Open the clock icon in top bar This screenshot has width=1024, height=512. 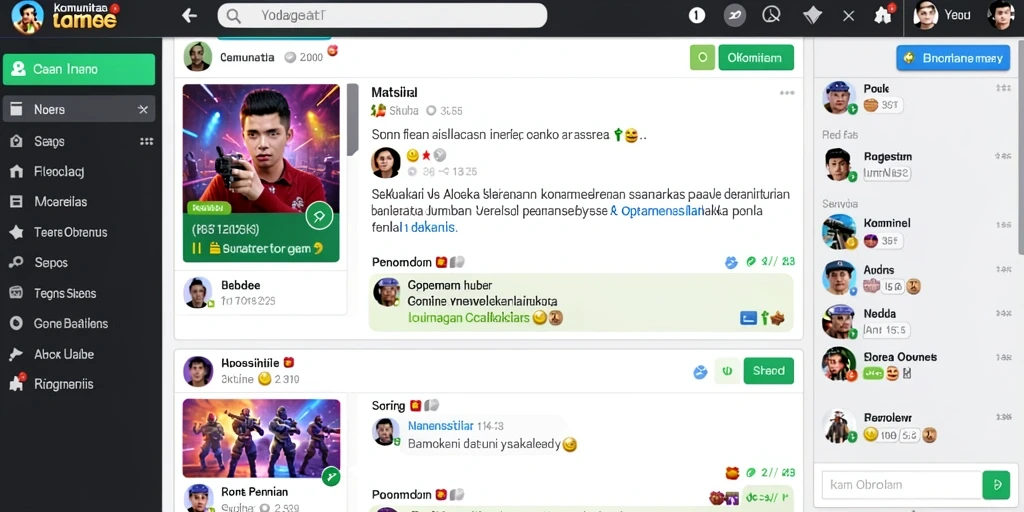click(x=772, y=14)
